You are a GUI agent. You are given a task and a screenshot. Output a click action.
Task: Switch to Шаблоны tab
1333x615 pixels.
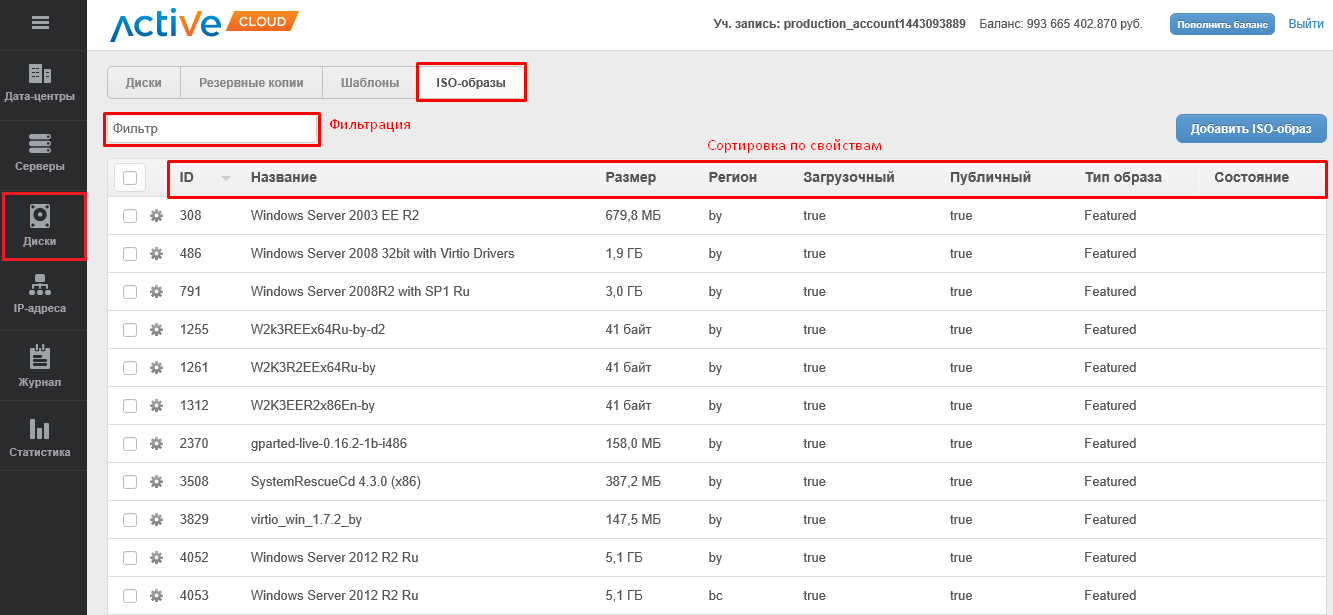[369, 83]
